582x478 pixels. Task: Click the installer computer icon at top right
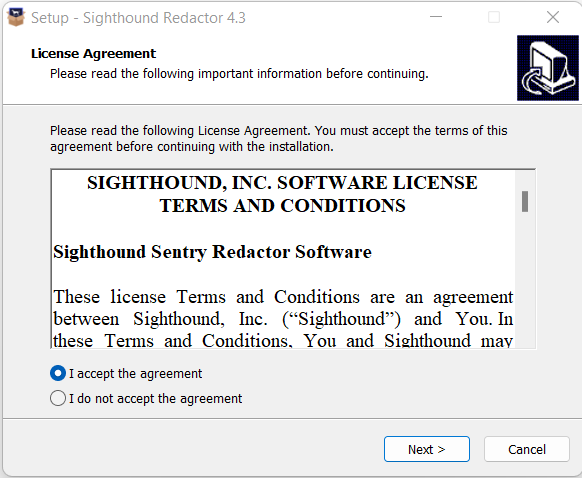(548, 68)
